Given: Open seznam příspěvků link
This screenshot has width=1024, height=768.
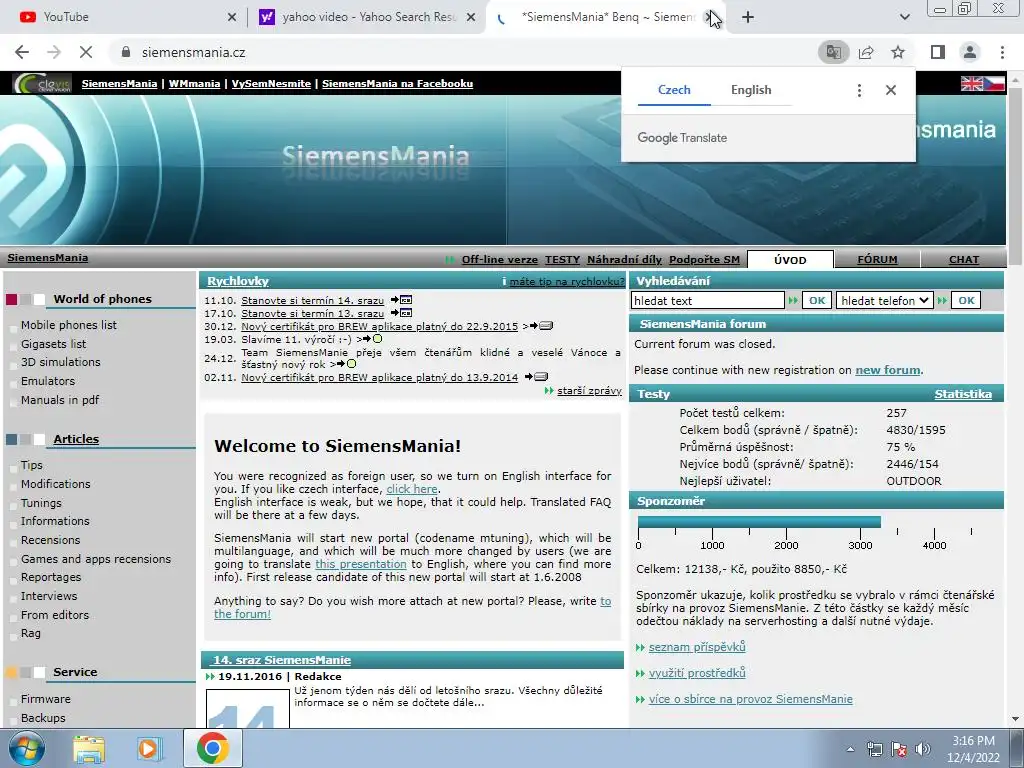Looking at the screenshot, I should pyautogui.click(x=697, y=647).
